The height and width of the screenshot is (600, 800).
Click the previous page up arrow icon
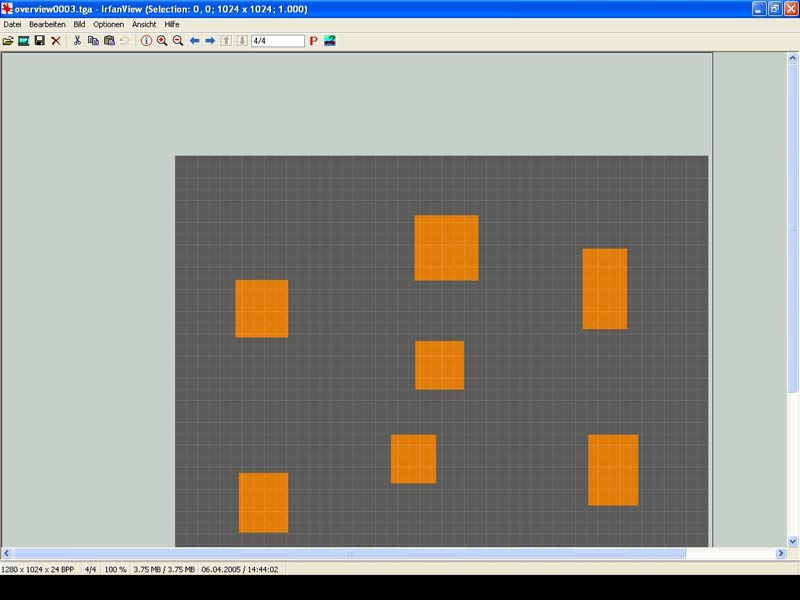pos(226,41)
